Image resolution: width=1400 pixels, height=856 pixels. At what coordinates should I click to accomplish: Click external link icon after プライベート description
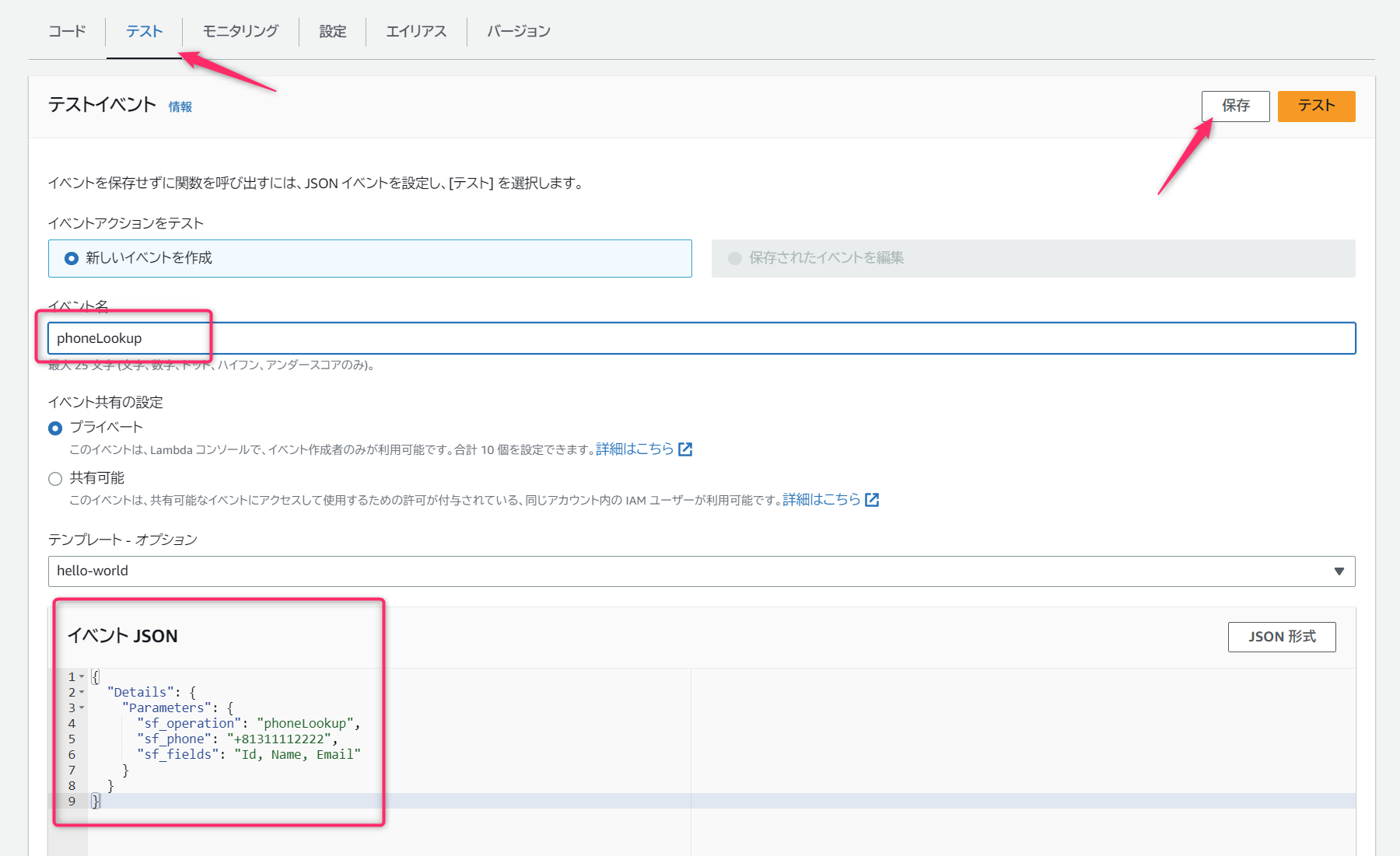(685, 449)
